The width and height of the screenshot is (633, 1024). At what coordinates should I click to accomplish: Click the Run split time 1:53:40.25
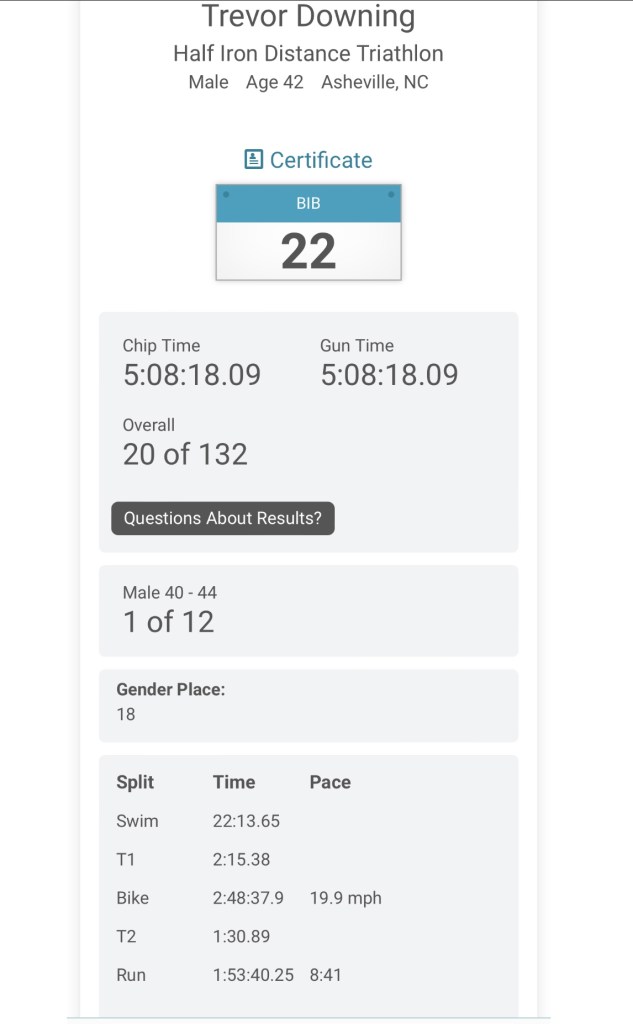pos(253,974)
